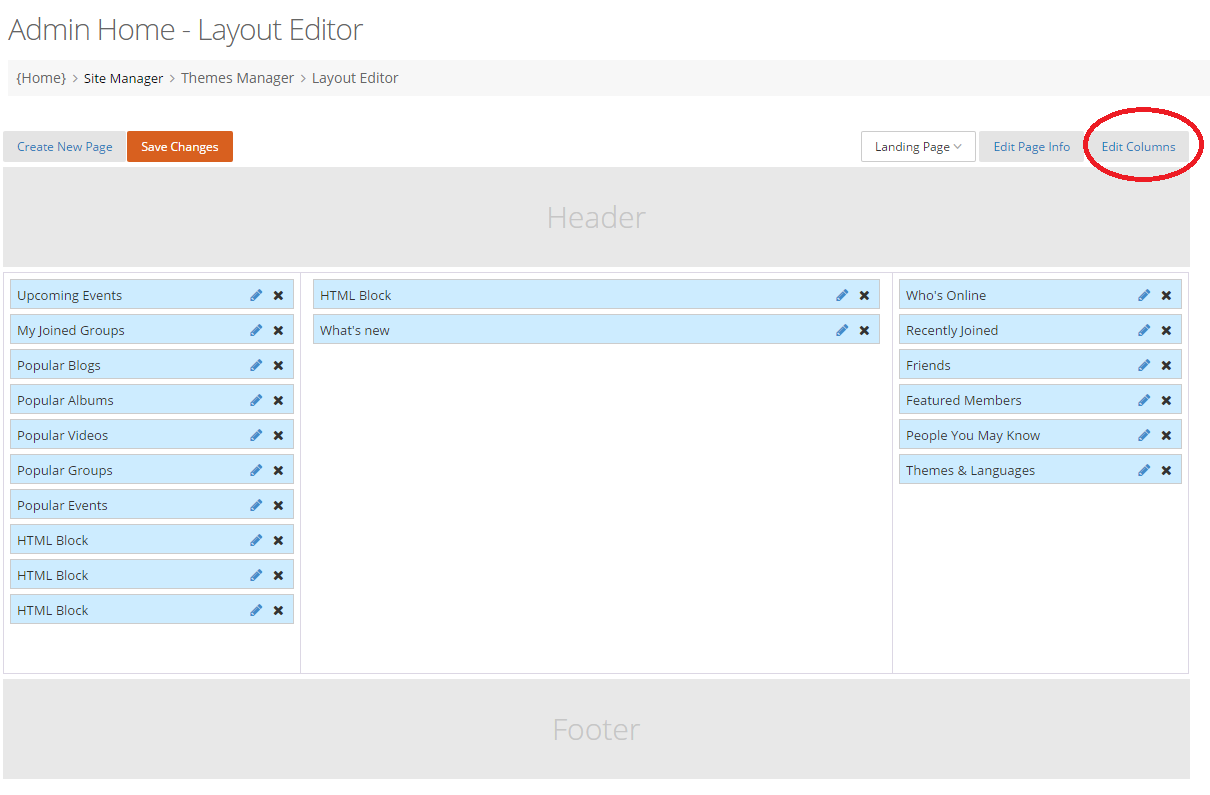Edit the People You May Know block

(1144, 435)
